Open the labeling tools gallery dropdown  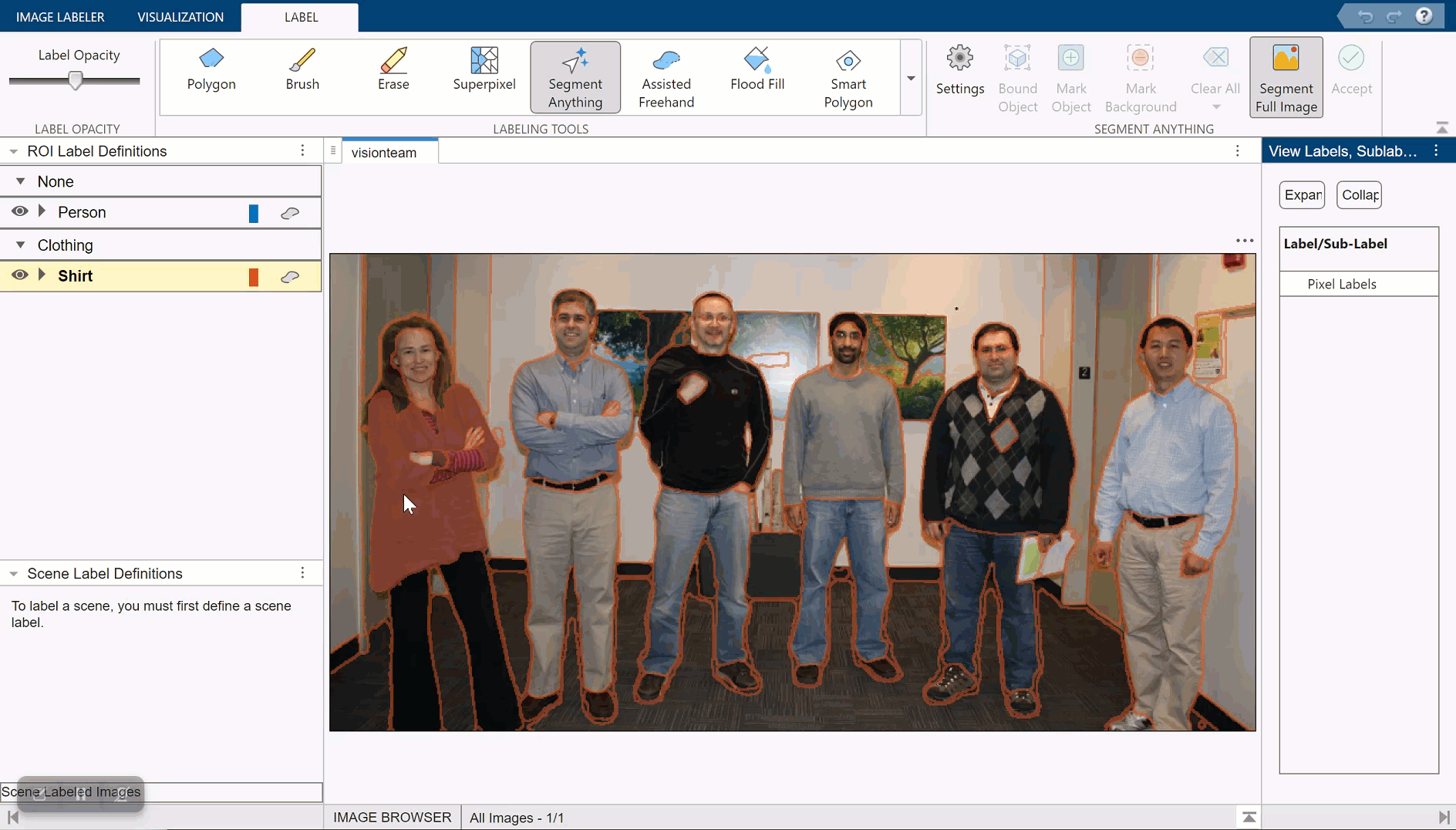click(911, 78)
